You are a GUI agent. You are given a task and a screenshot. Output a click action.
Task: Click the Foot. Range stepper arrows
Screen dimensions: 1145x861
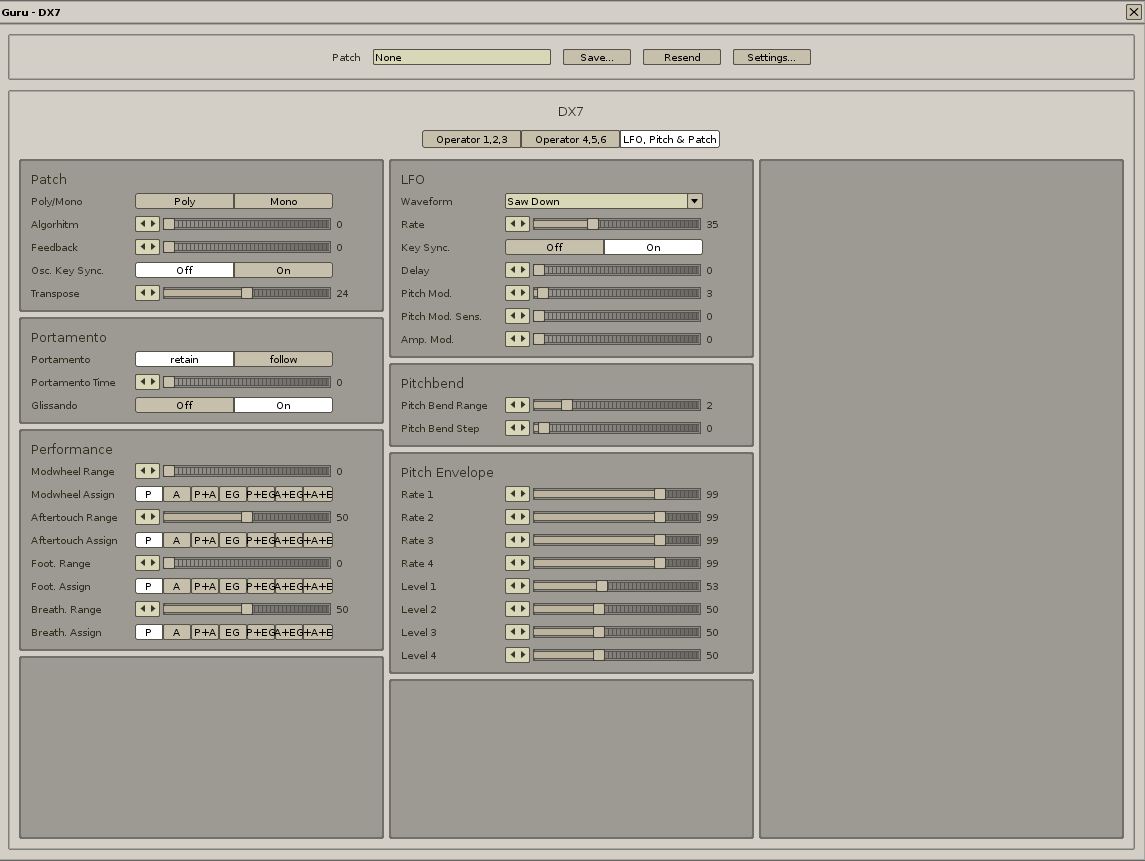pyautogui.click(x=148, y=563)
